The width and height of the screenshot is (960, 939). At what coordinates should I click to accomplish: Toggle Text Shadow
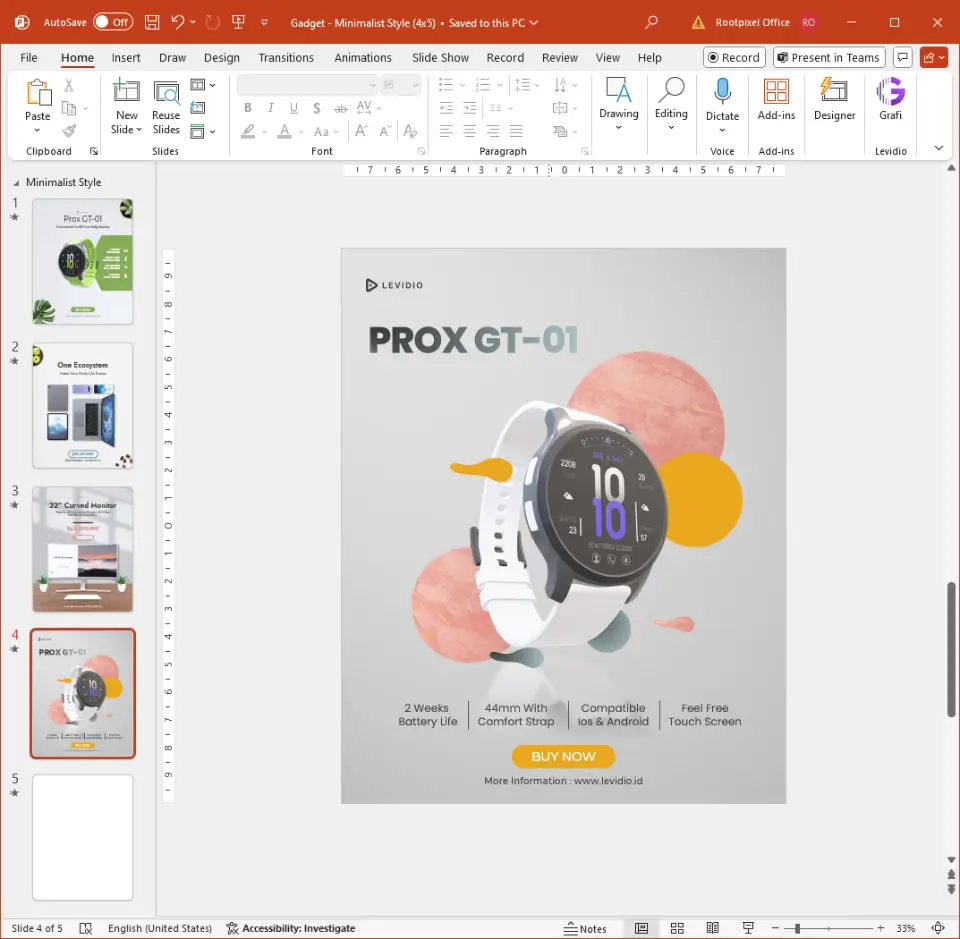317,108
